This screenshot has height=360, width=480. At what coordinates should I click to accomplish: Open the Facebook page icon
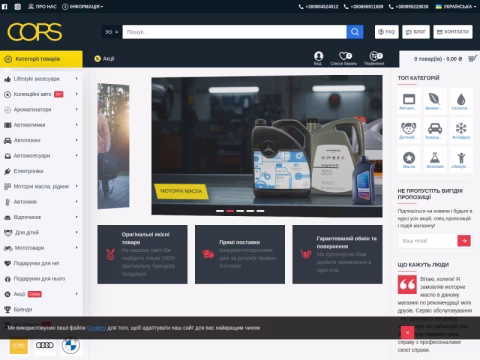tap(5, 7)
